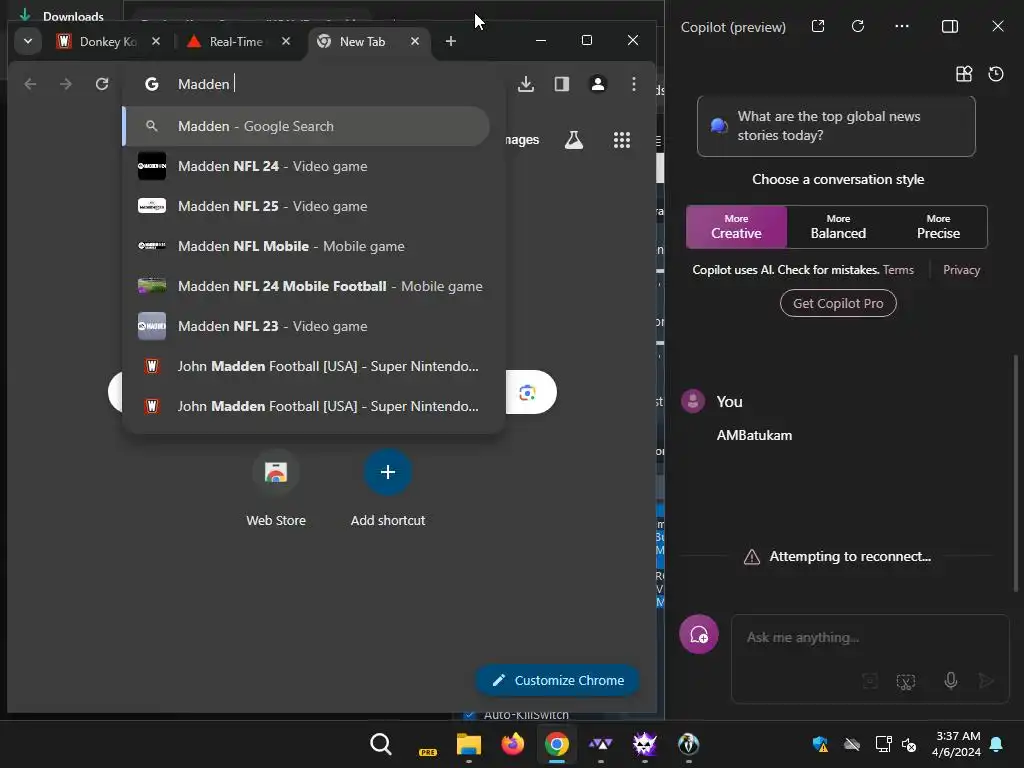Click Copilot microphone icon

[x=950, y=681]
